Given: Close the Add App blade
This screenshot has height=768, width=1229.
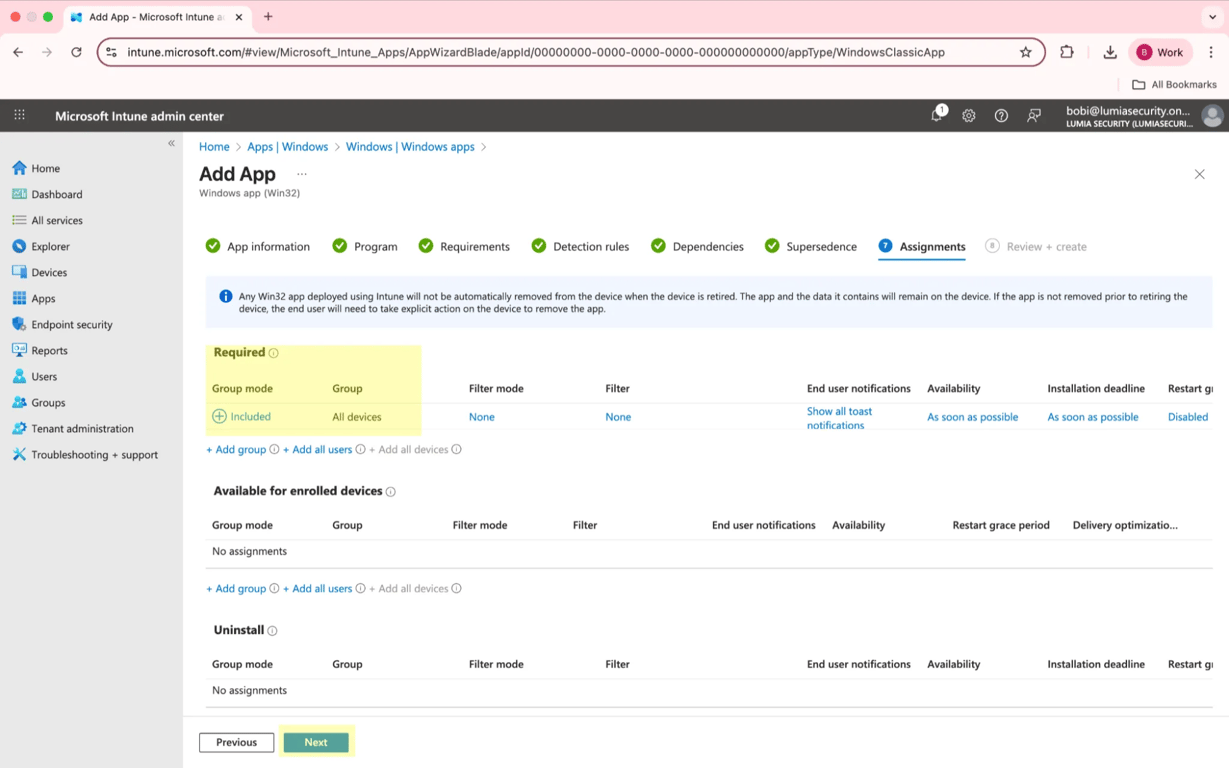Looking at the screenshot, I should pyautogui.click(x=1199, y=174).
